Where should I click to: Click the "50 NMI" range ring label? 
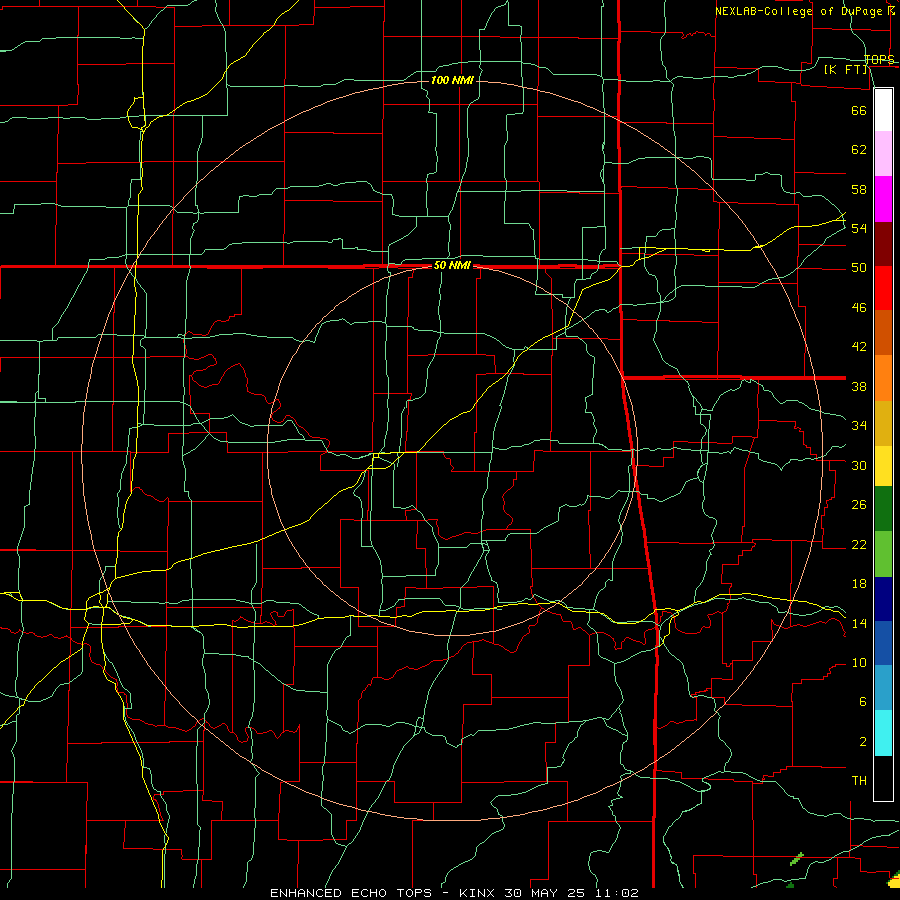[x=452, y=265]
